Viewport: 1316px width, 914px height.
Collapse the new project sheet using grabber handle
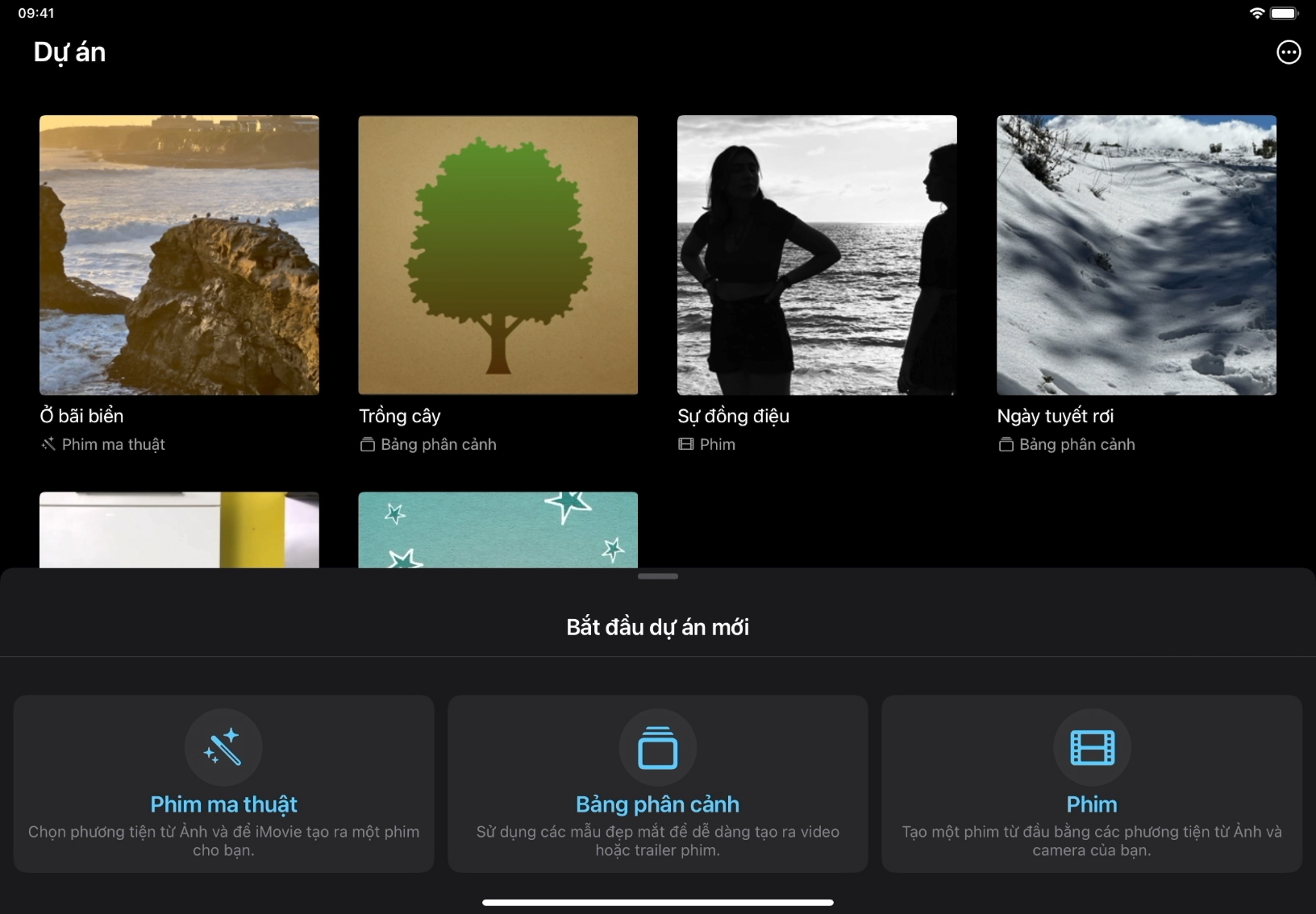click(657, 576)
